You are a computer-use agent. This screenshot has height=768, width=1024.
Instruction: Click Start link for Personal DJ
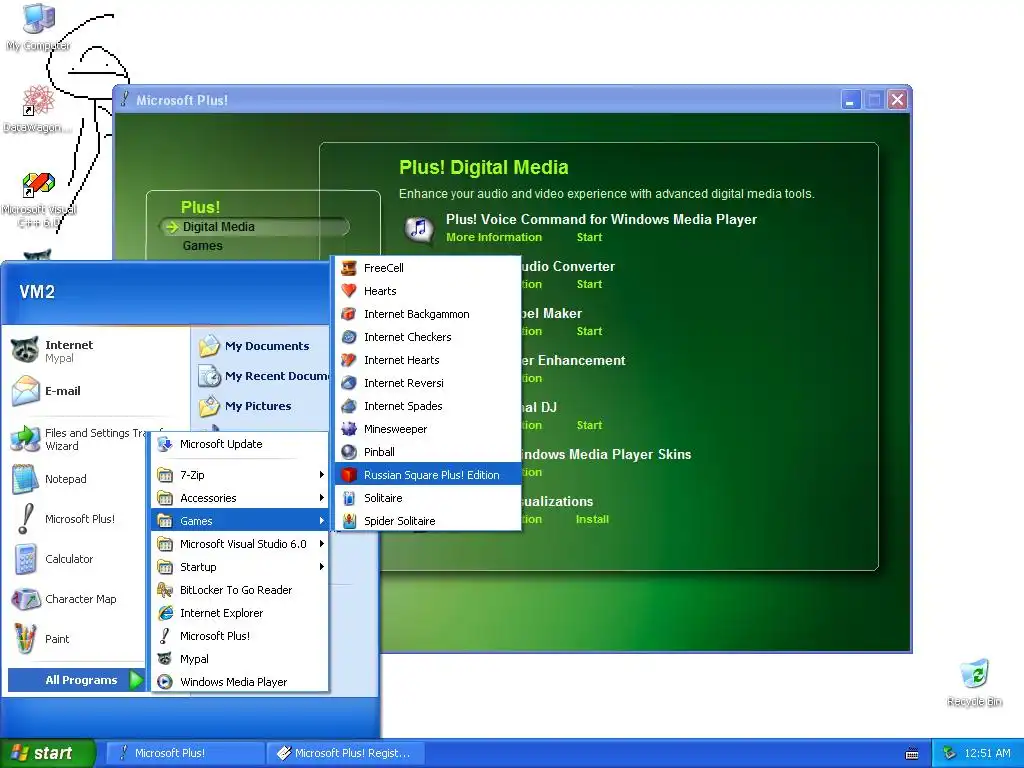click(589, 425)
